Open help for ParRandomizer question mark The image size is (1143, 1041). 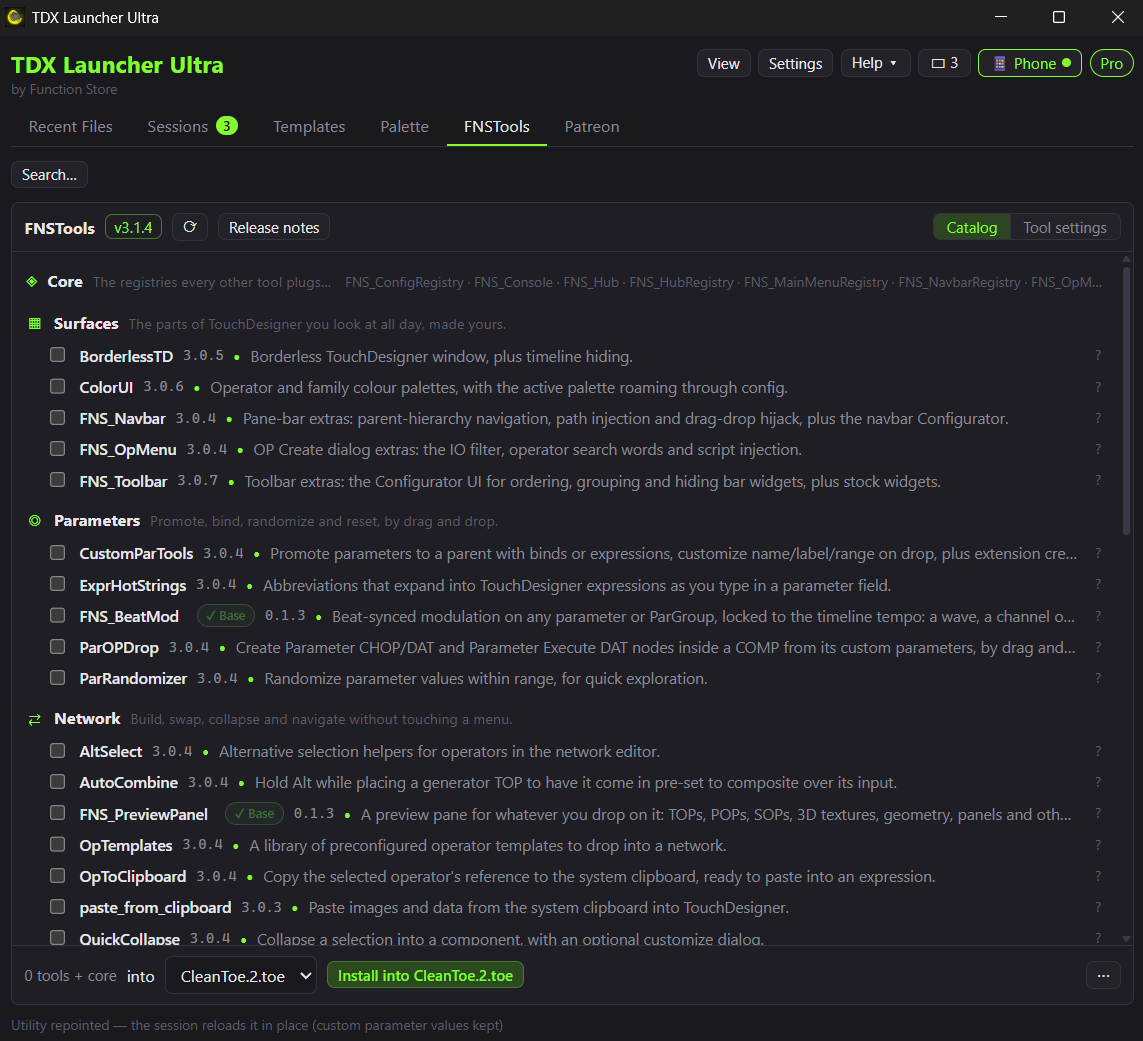tap(1098, 678)
